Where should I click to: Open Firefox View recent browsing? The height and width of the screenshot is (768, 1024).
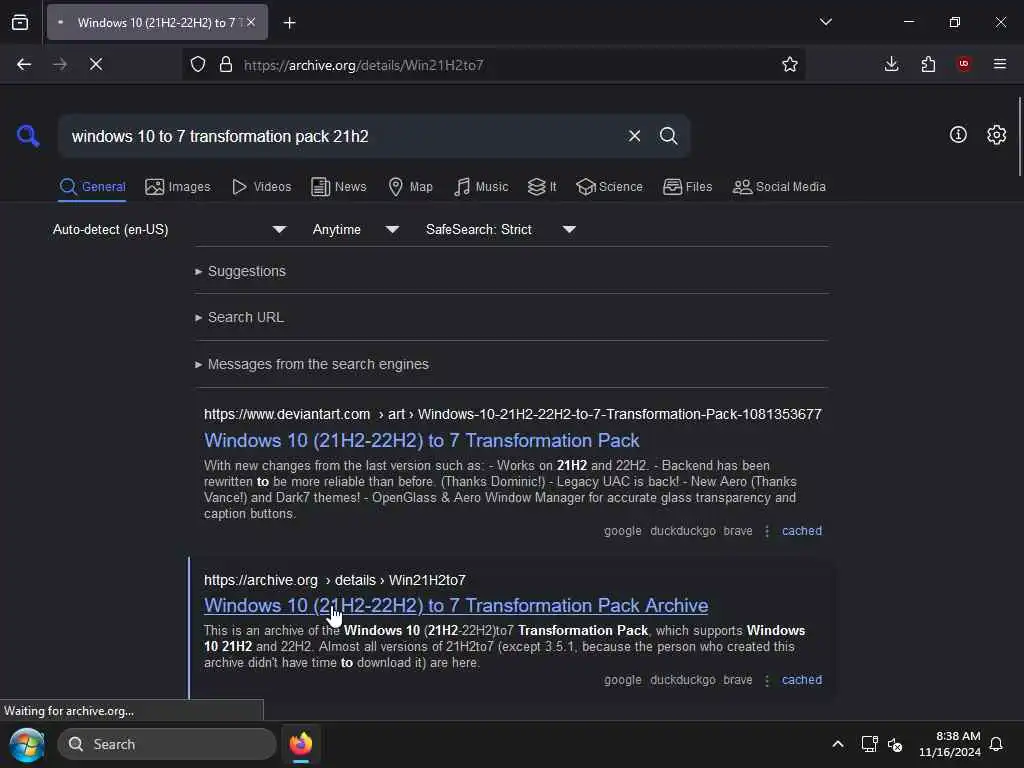pyautogui.click(x=20, y=22)
